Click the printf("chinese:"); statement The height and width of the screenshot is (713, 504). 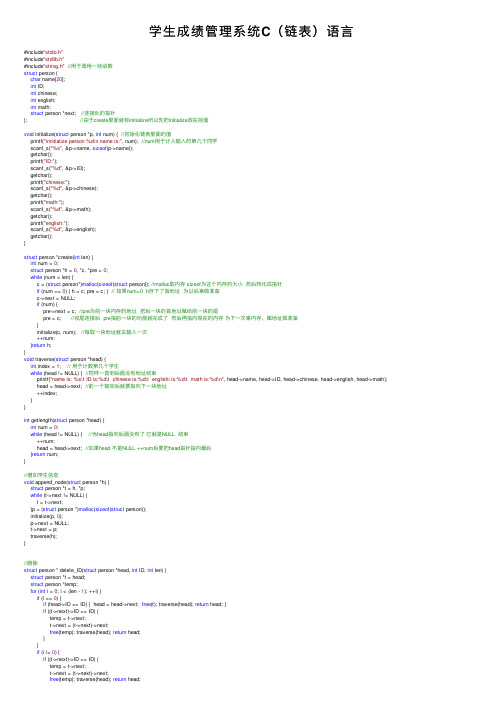click(x=50, y=182)
